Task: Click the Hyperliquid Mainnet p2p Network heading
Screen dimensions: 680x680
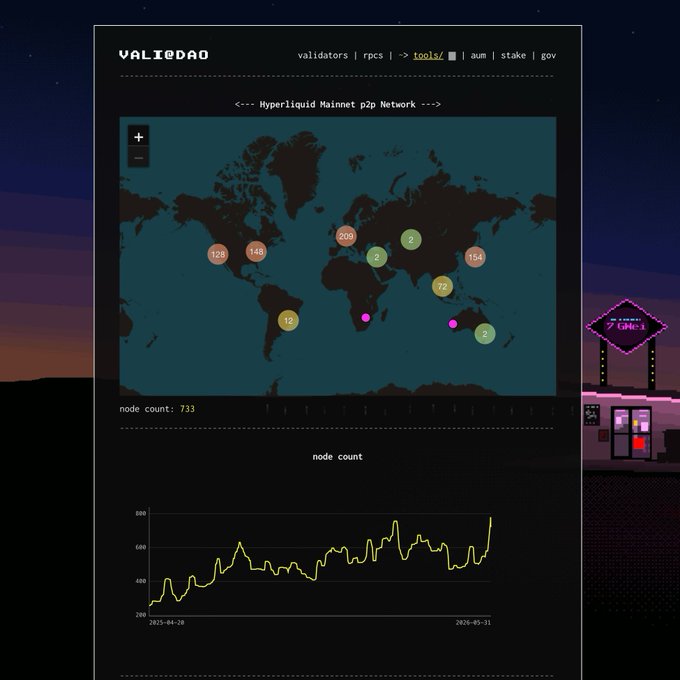Action: [x=337, y=104]
